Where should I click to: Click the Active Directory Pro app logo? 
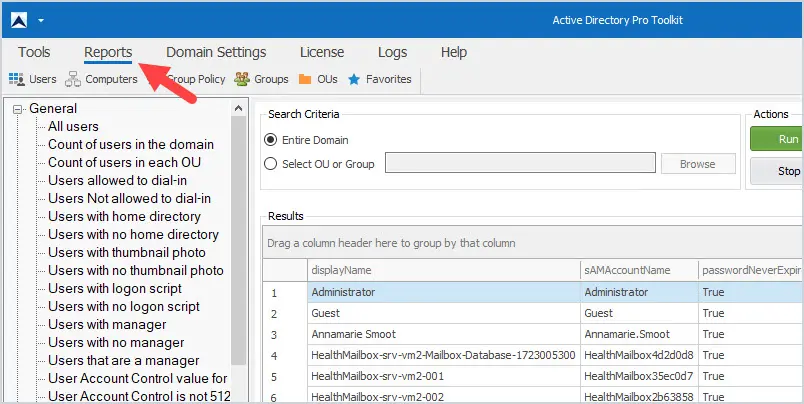coord(19,21)
